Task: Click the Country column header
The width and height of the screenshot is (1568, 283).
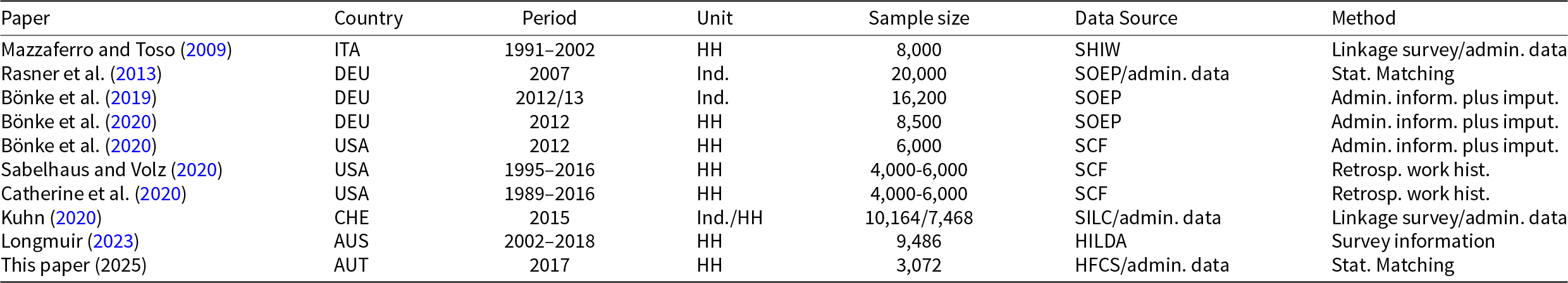Action: click(x=368, y=18)
